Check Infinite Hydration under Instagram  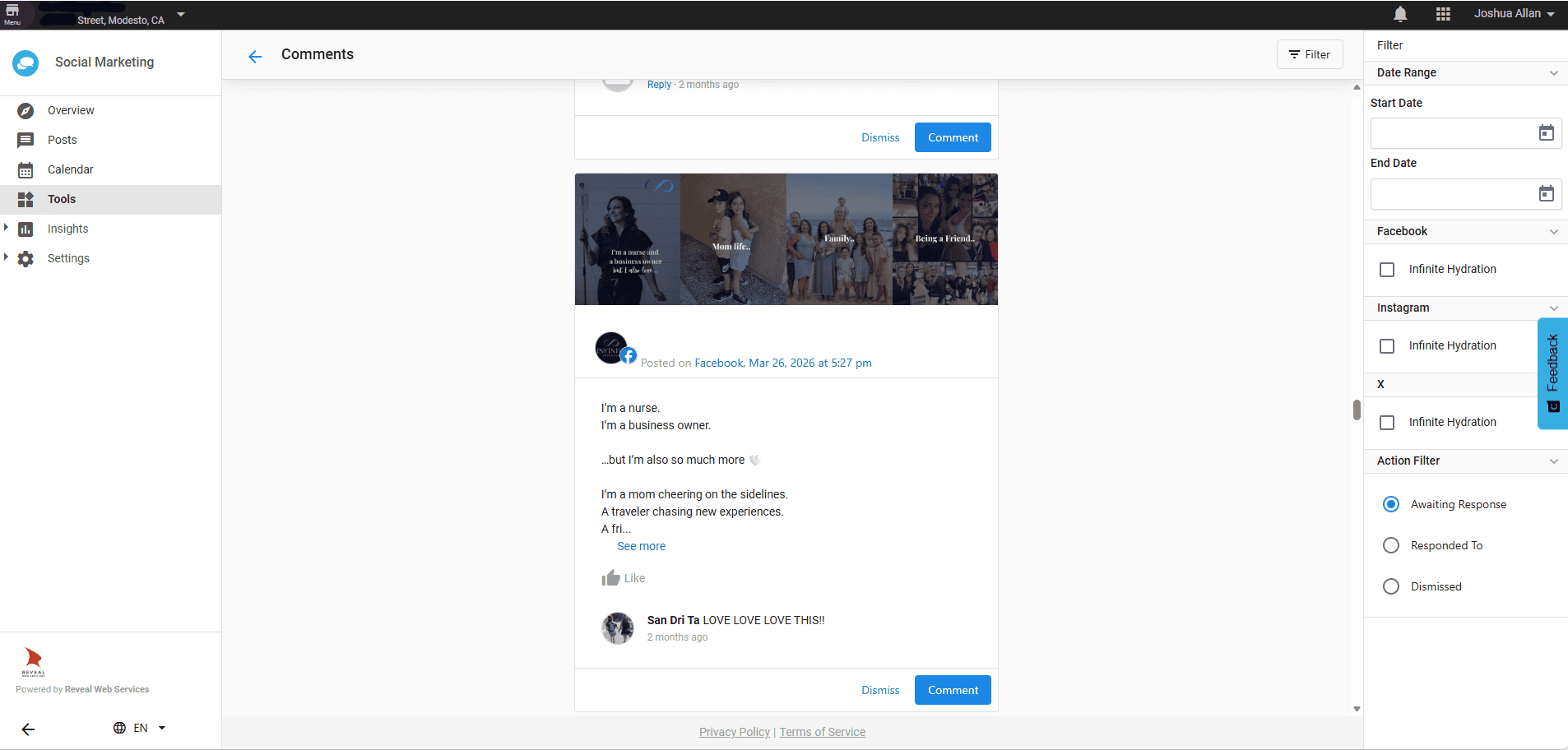coord(1387,346)
